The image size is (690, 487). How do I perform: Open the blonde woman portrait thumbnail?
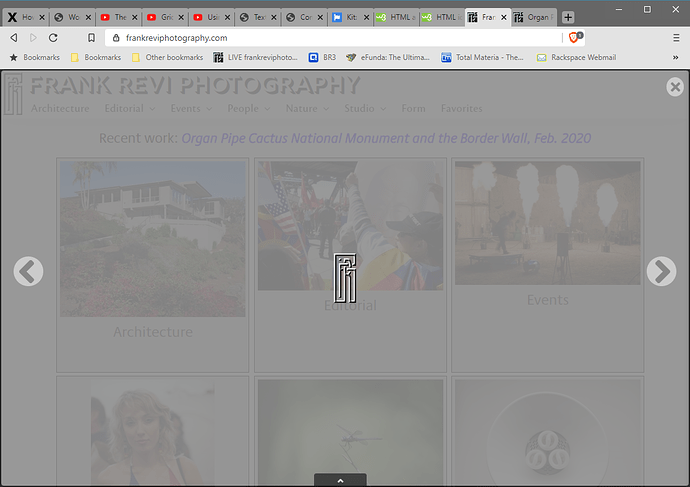[x=153, y=433]
